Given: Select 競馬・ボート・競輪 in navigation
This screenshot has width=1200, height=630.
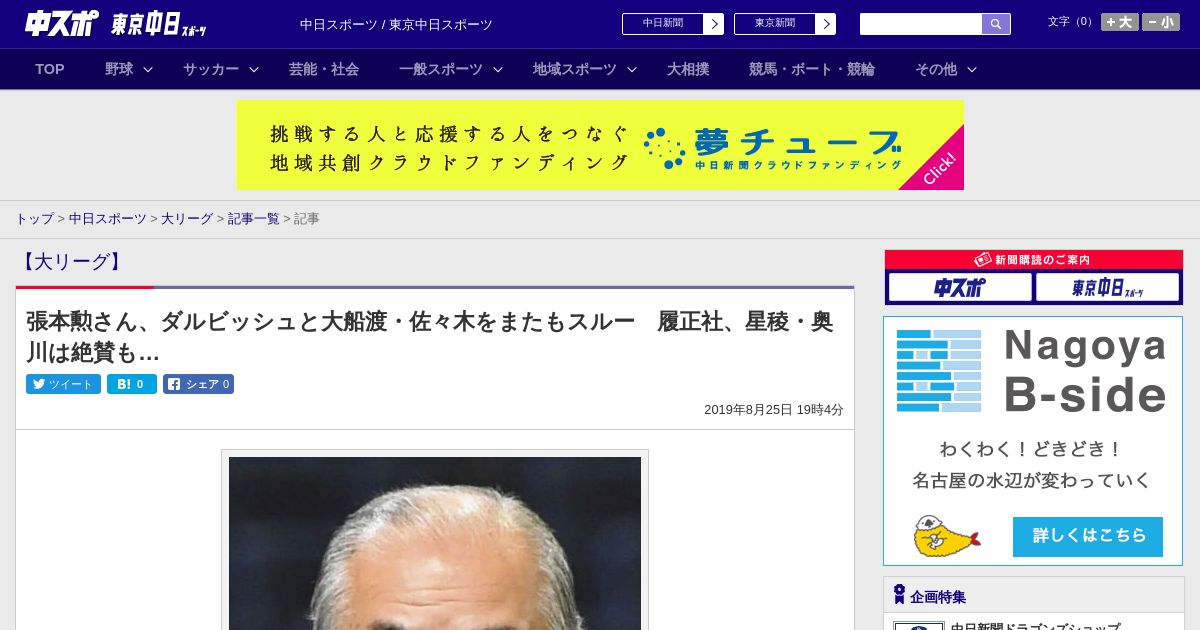Looking at the screenshot, I should pyautogui.click(x=812, y=69).
